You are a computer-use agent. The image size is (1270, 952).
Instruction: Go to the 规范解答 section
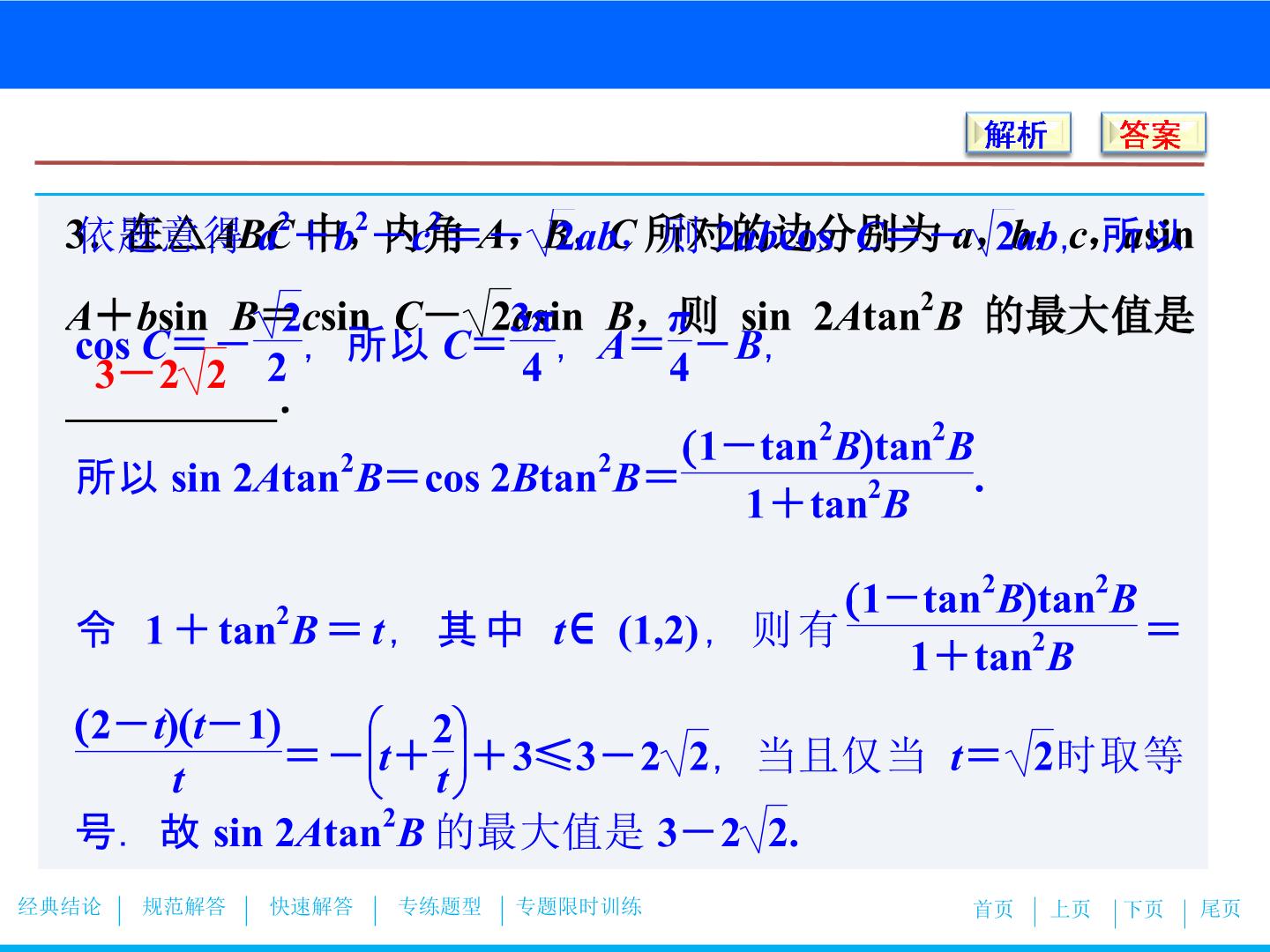183,907
